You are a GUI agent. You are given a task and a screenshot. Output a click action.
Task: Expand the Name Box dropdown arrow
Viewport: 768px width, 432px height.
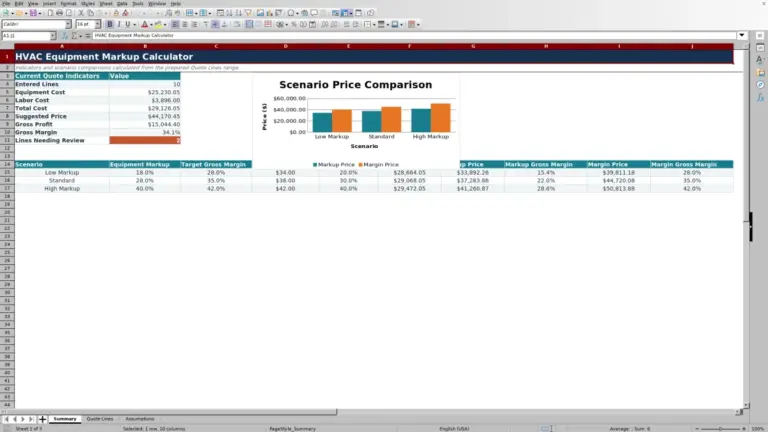tap(52, 35)
